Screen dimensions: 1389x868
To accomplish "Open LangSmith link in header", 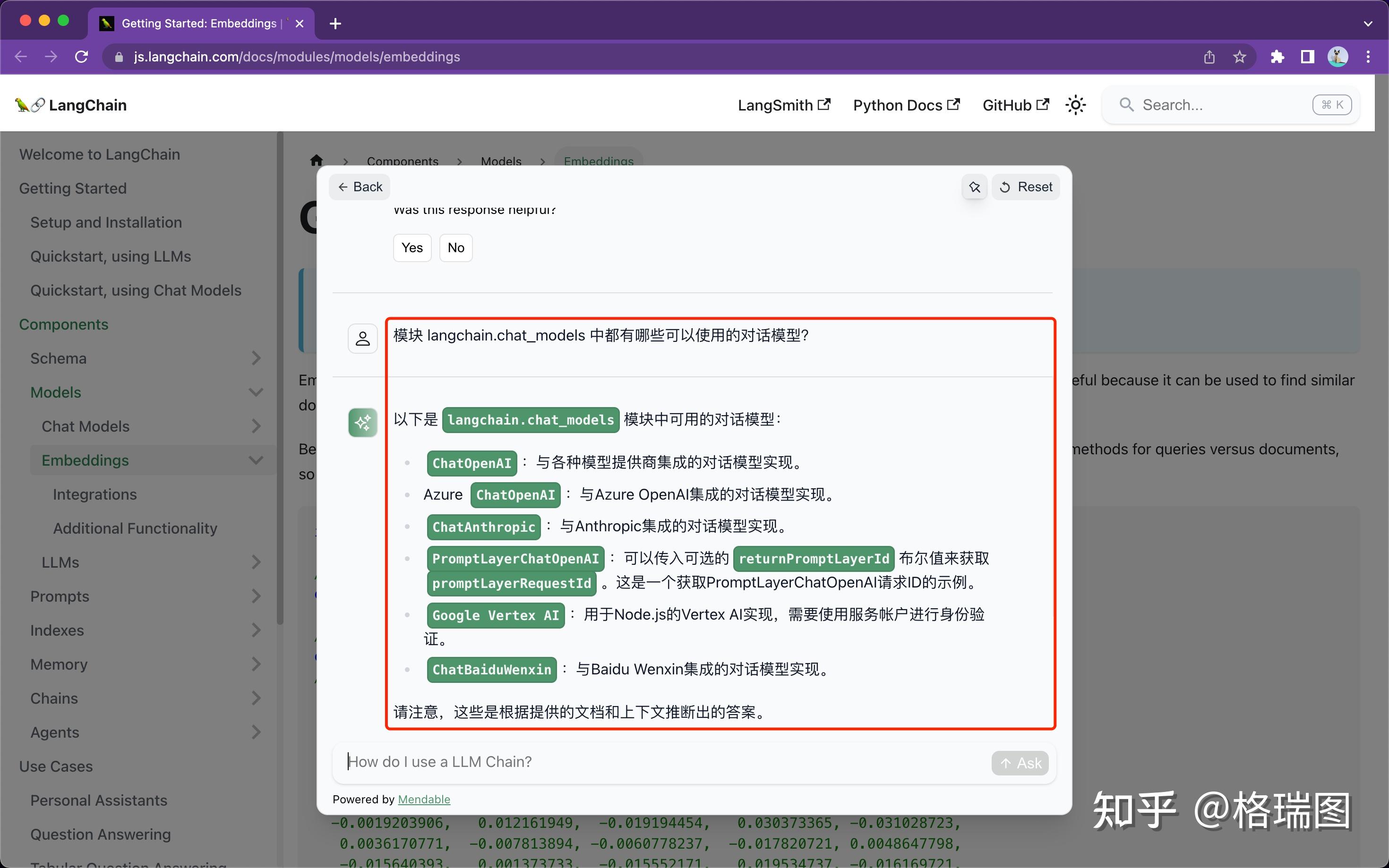I will pos(784,105).
